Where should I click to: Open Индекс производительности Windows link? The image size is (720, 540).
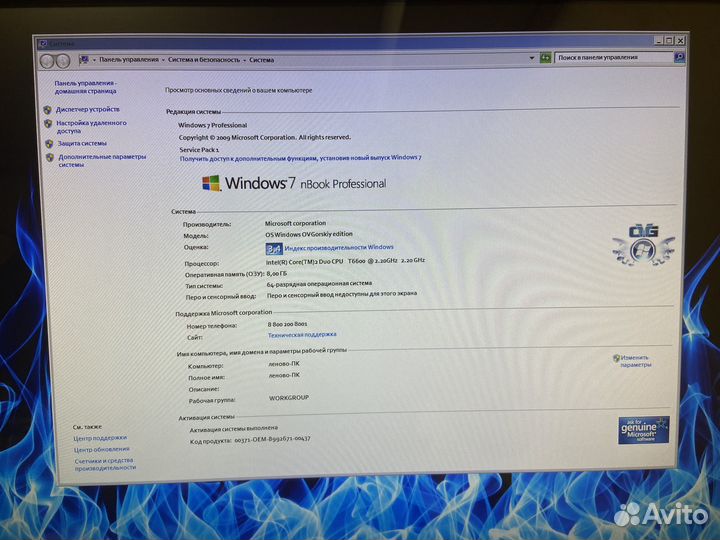pyautogui.click(x=338, y=247)
